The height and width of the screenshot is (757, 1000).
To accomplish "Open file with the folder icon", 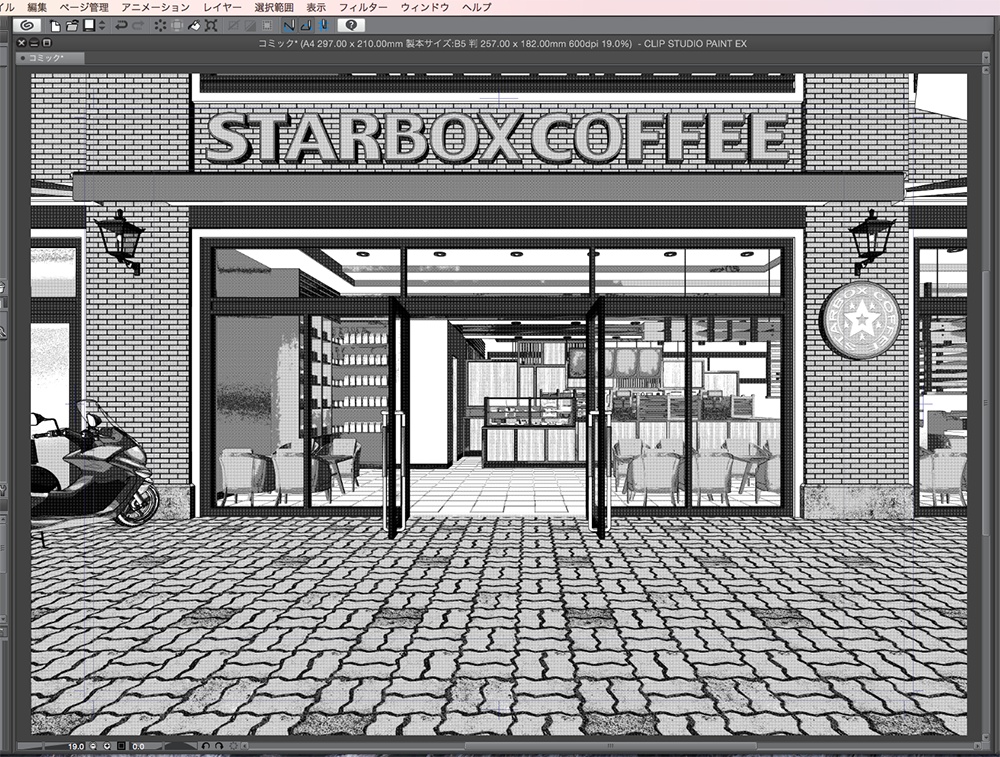I will pos(72,26).
